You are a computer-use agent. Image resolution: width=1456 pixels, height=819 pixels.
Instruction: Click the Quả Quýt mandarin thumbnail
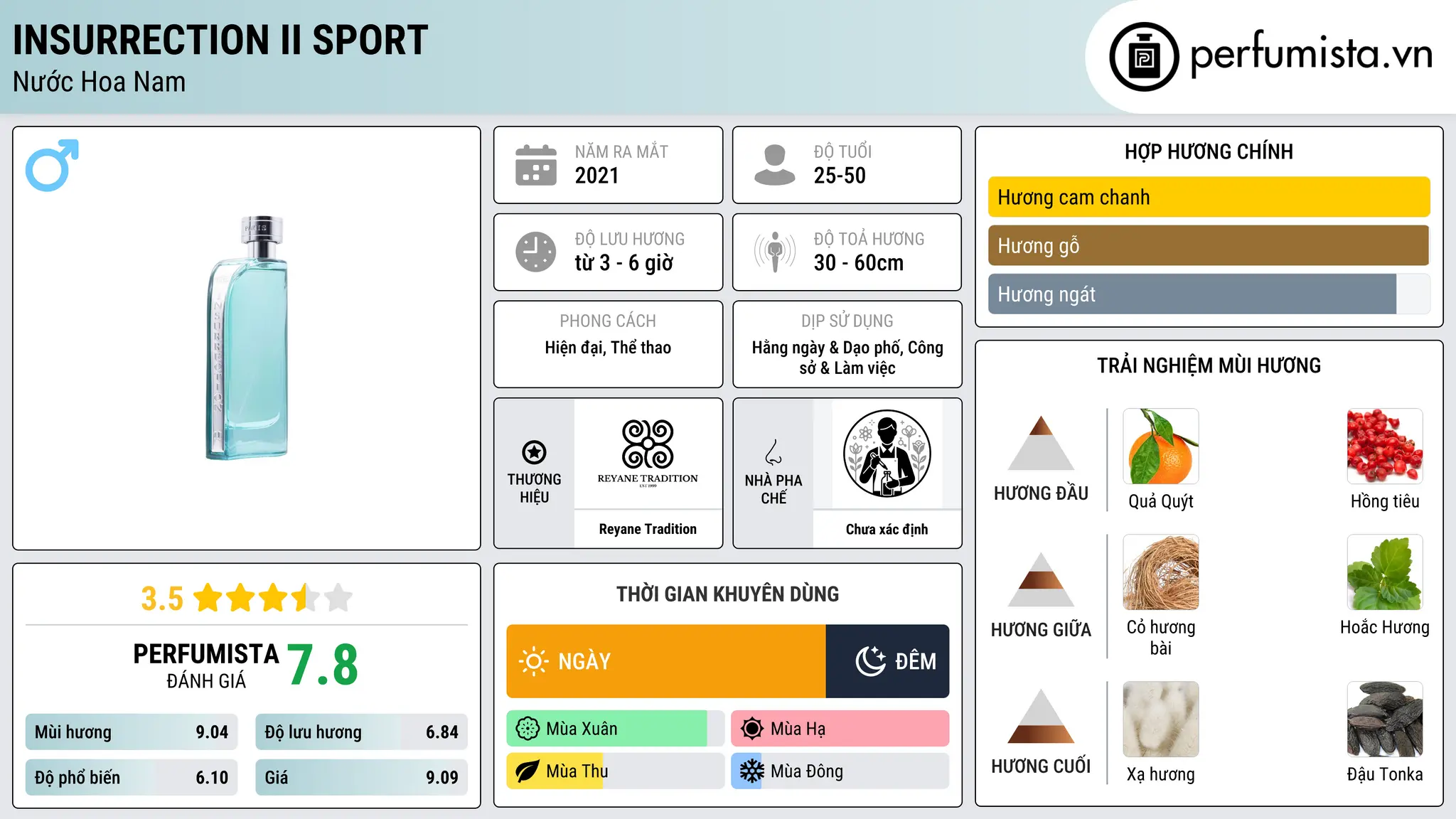pyautogui.click(x=1161, y=446)
